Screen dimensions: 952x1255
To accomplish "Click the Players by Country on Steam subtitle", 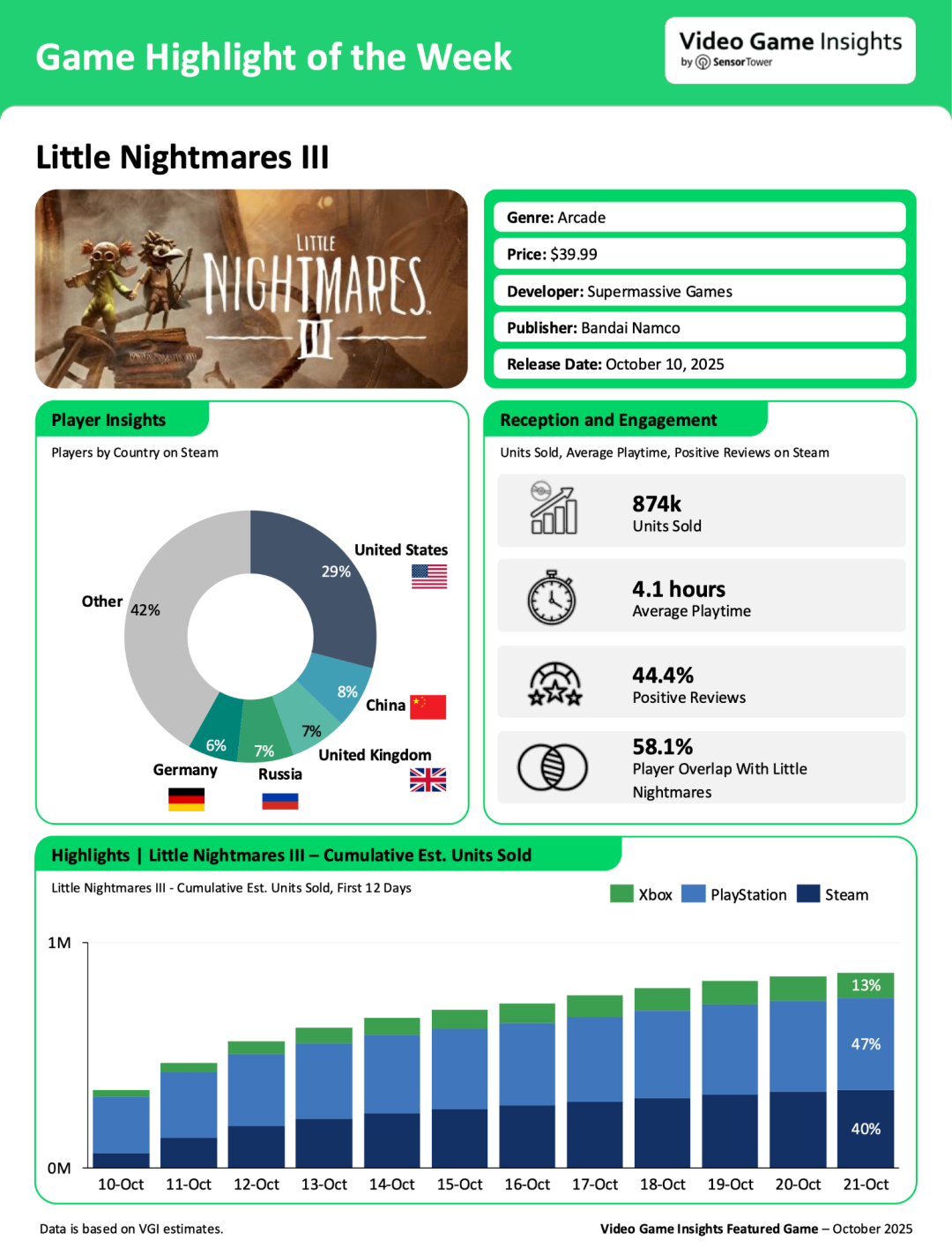I will point(135,452).
